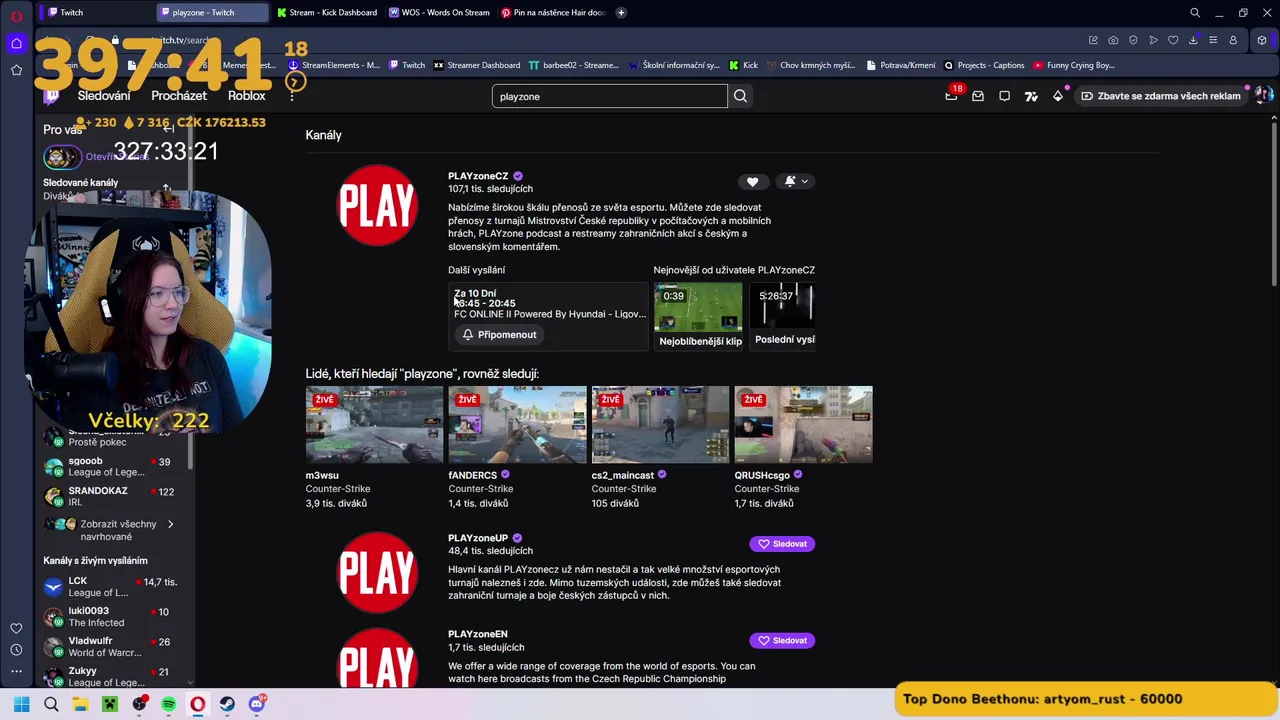1280x720 pixels.
Task: Open Opera sidebar three-dot settings
Action: pos(16,672)
